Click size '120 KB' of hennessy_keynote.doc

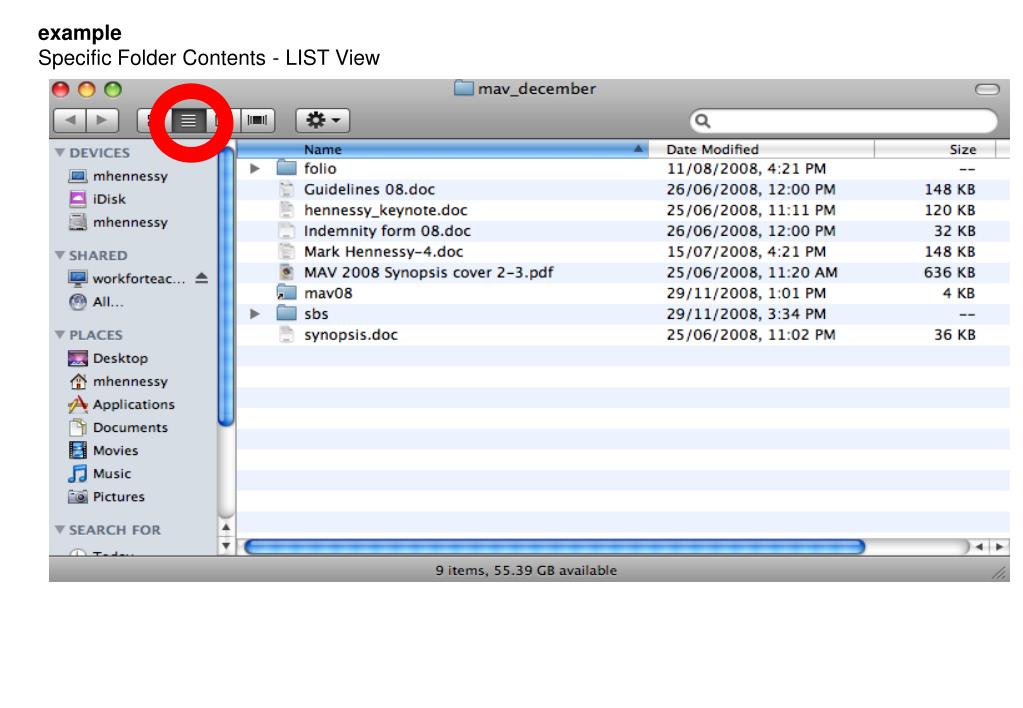pos(950,210)
